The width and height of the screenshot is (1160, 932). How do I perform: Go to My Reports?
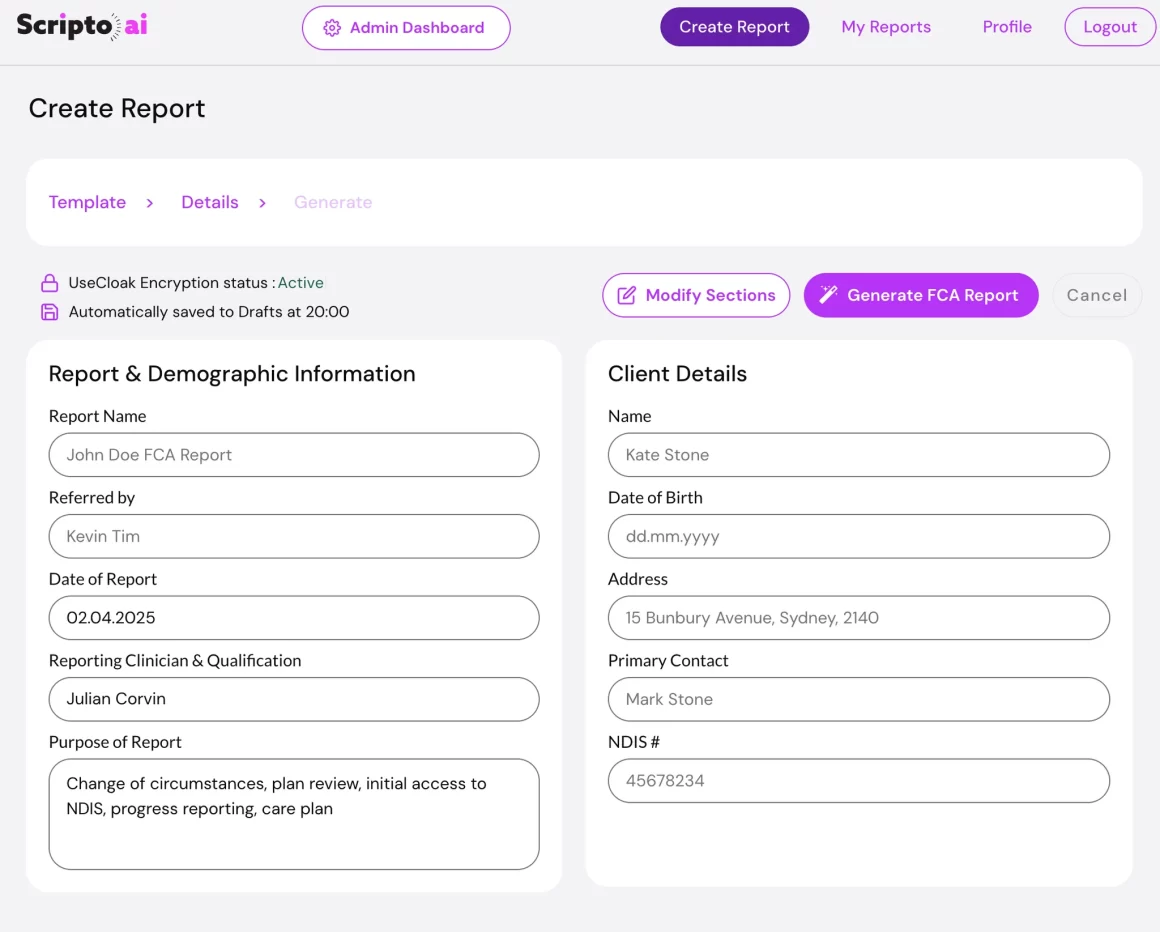[x=886, y=27]
